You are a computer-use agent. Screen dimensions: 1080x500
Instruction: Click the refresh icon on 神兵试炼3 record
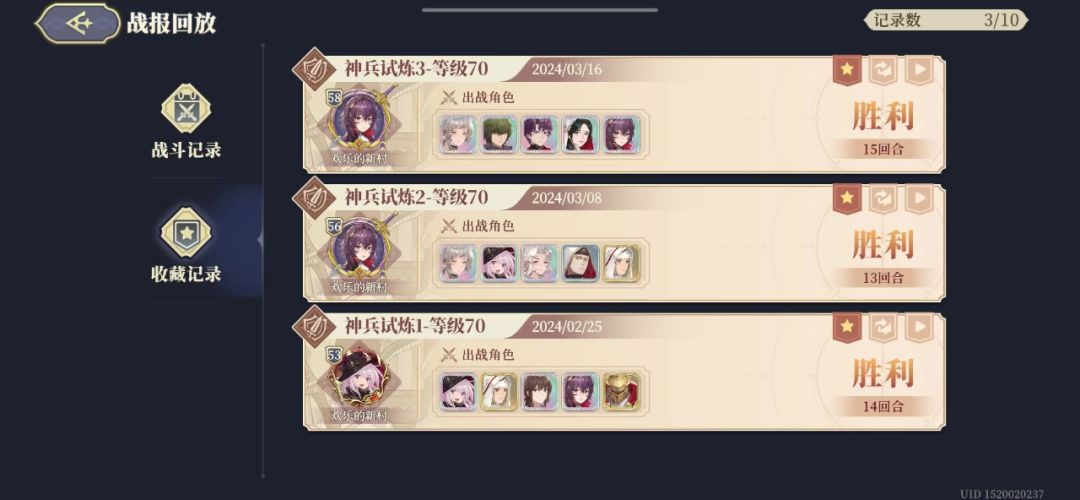pos(883,70)
